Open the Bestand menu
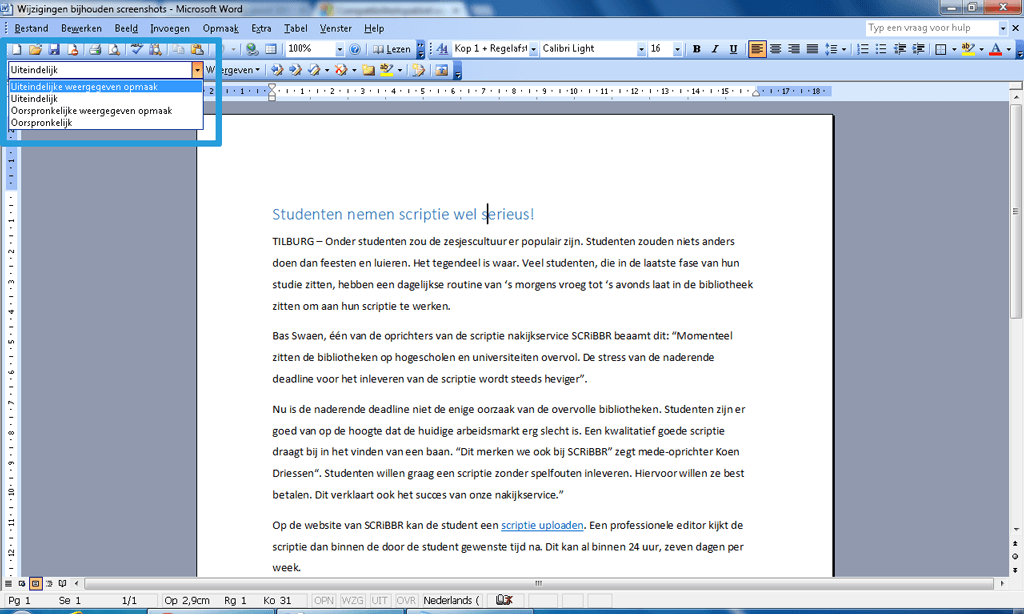Screen dimensions: 1024x614 [31, 28]
